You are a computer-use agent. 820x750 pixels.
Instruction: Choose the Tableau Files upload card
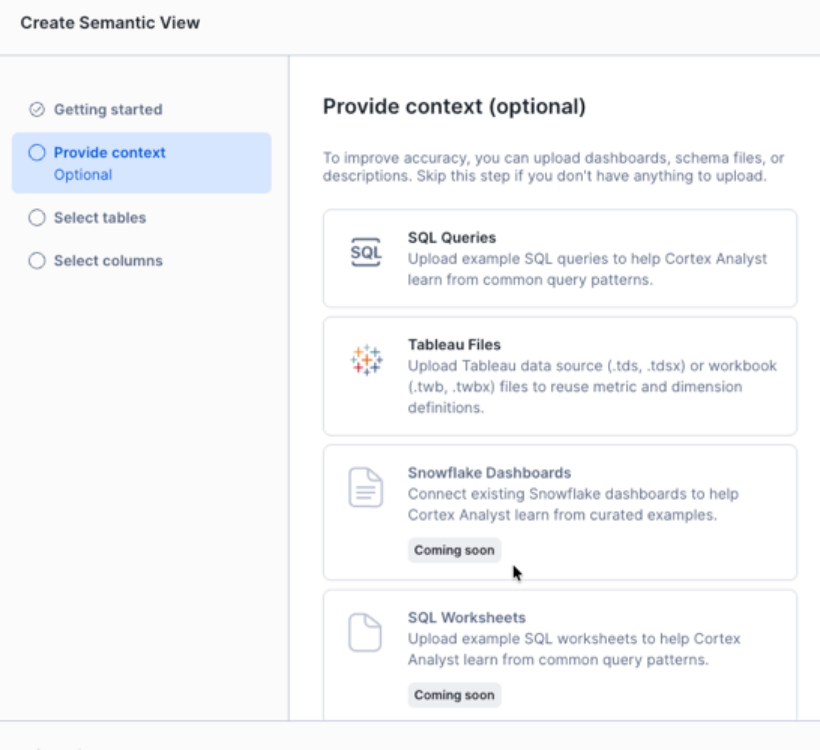pyautogui.click(x=560, y=376)
